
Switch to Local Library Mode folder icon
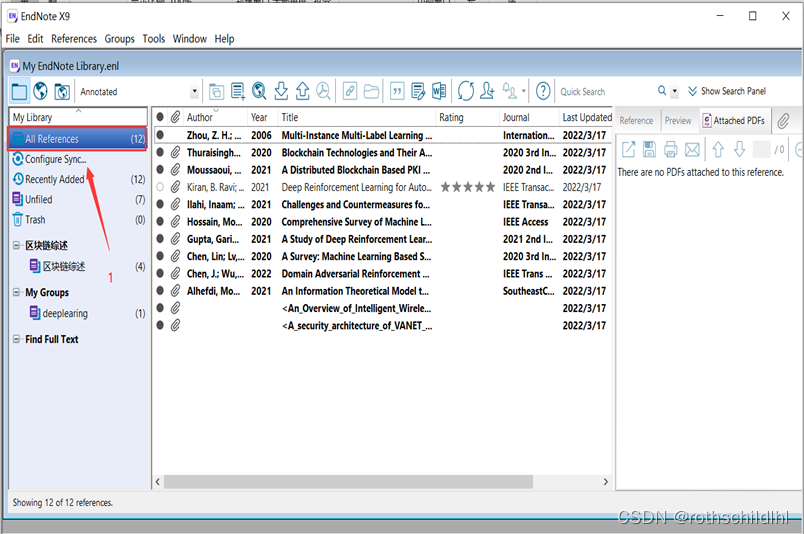(19, 91)
